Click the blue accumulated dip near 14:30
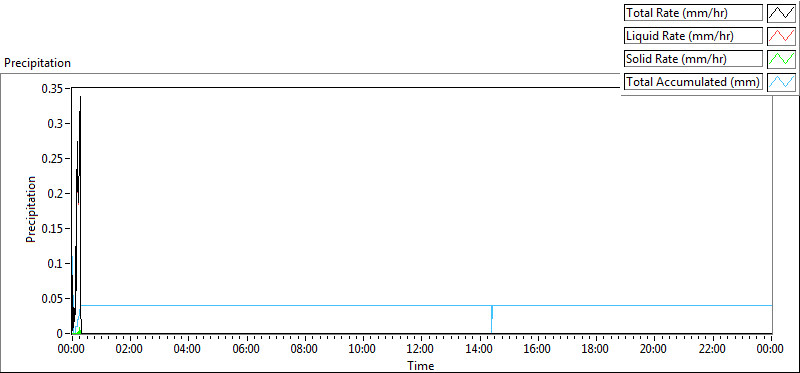Image resolution: width=800 pixels, height=373 pixels. 492,319
